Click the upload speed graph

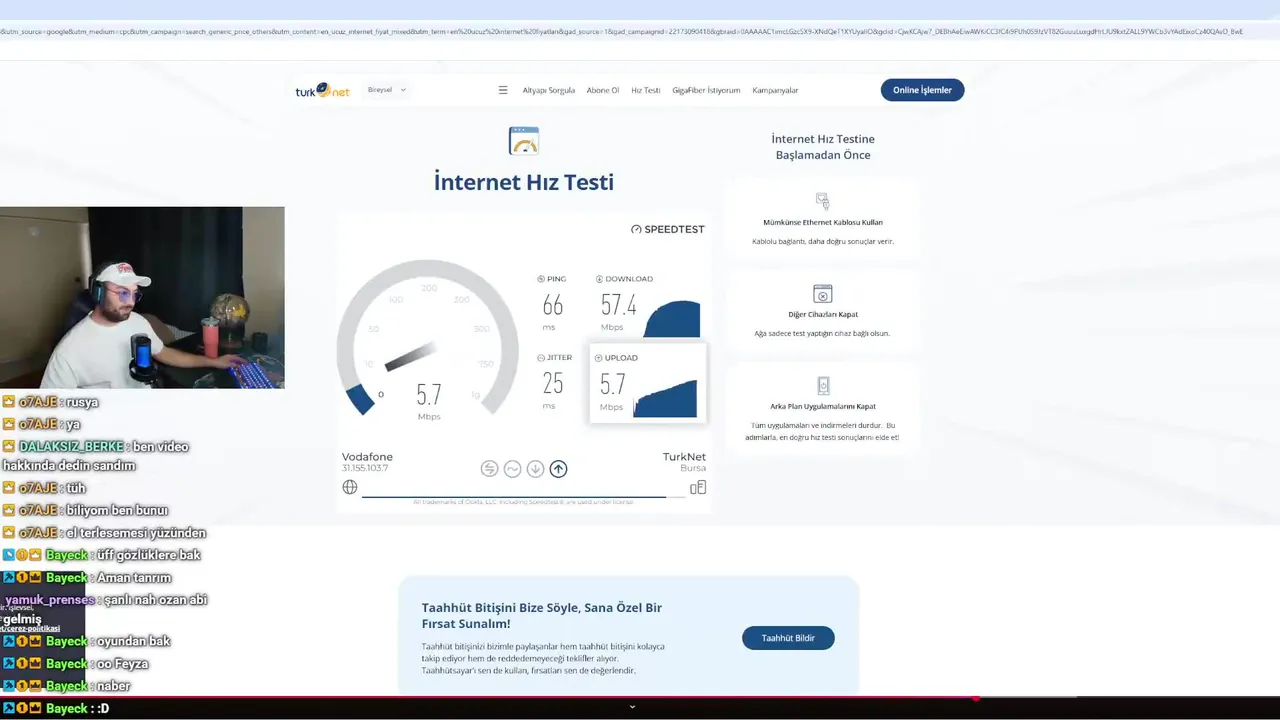[665, 398]
